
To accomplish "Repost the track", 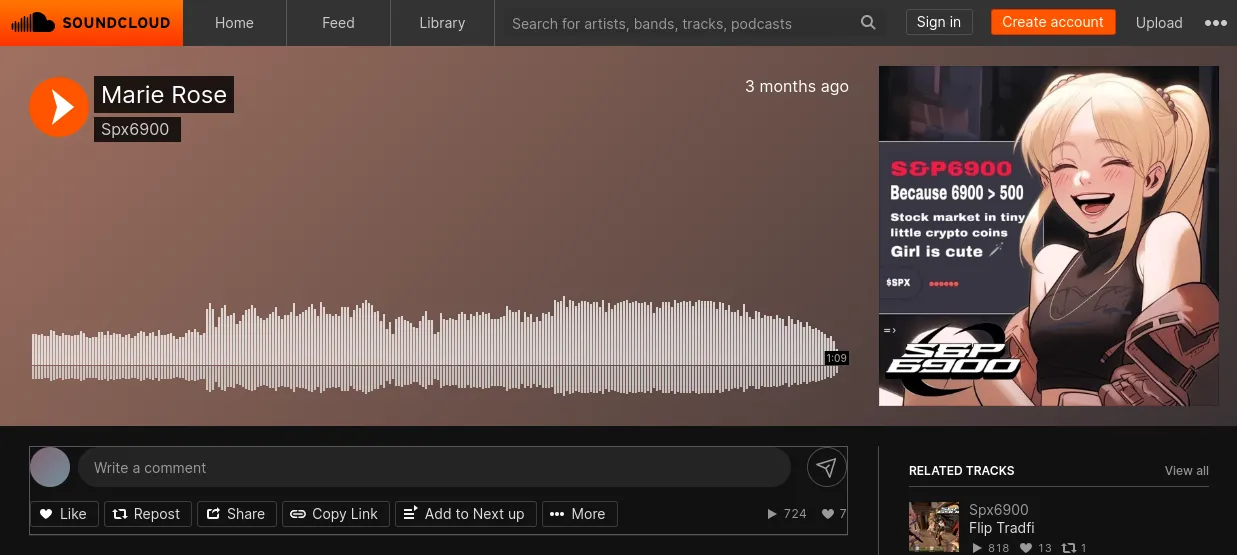I will 147,514.
